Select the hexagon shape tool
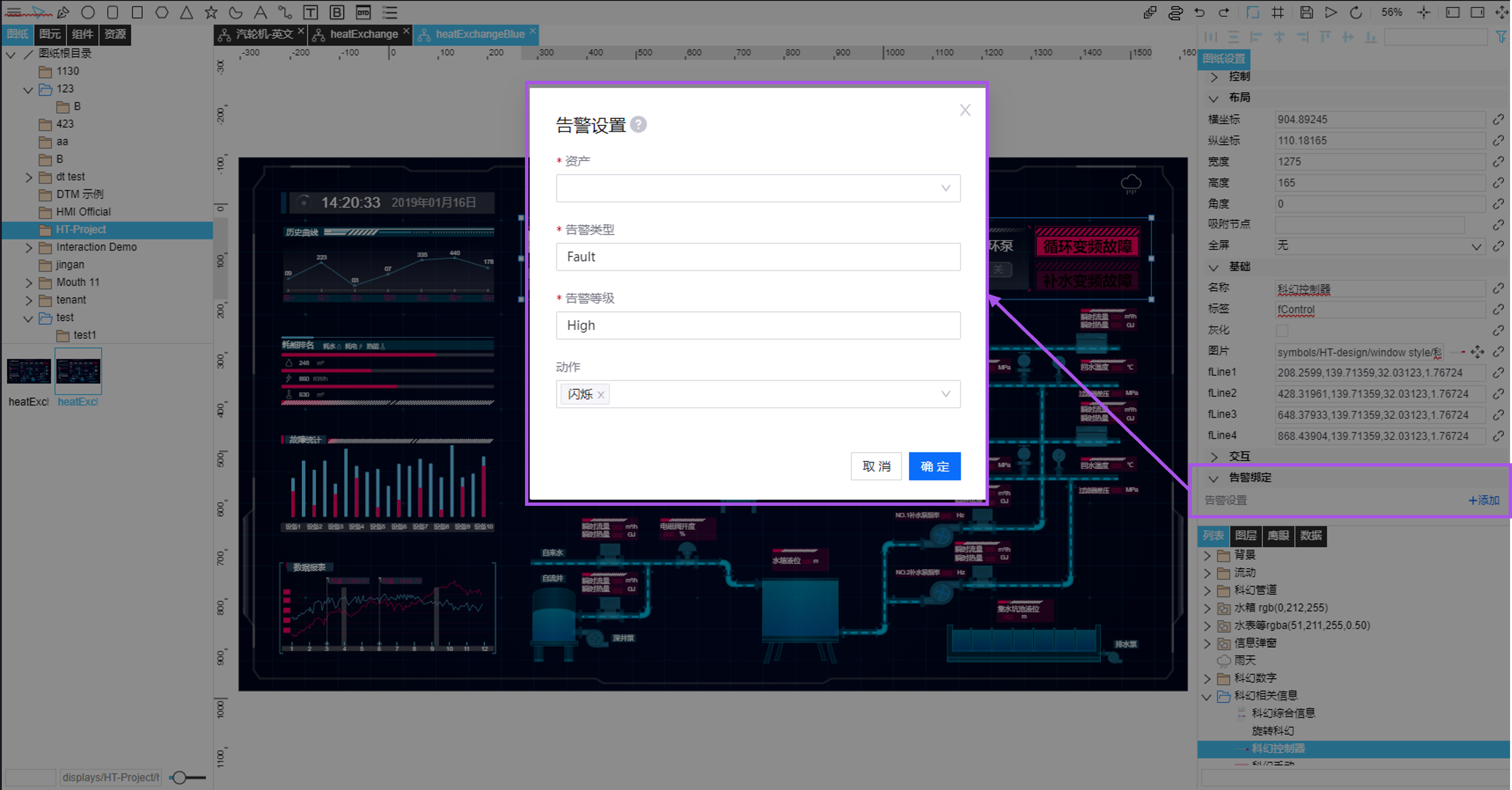 pyautogui.click(x=162, y=12)
